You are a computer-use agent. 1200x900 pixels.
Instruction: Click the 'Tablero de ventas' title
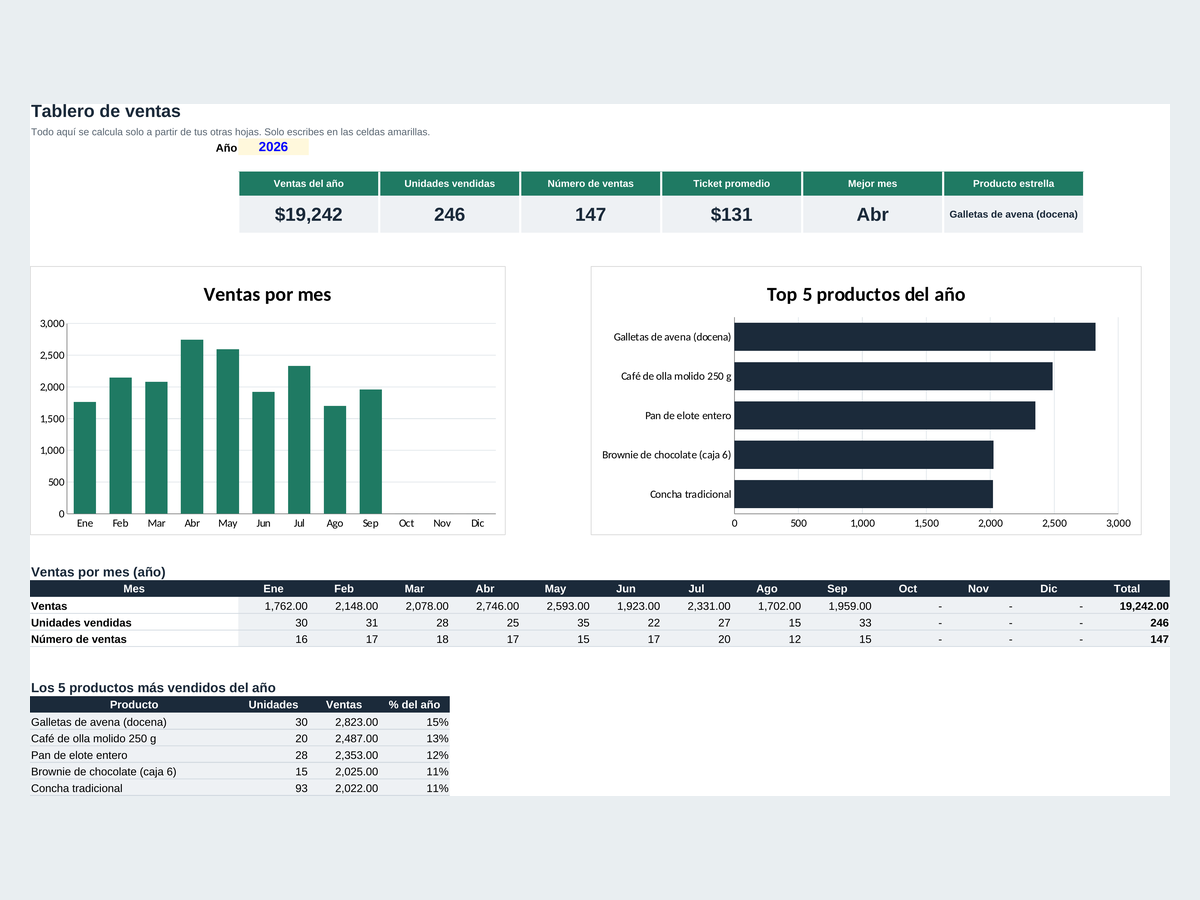pos(106,111)
